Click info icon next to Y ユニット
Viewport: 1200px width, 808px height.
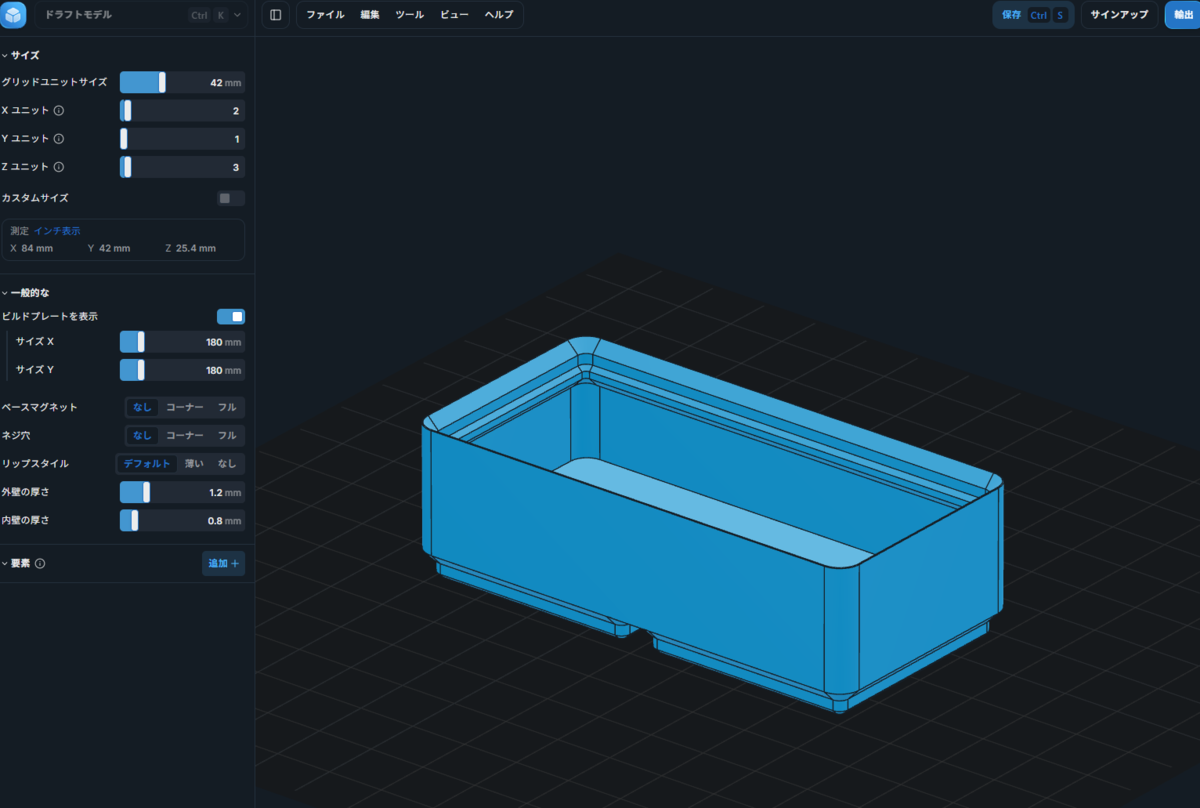[x=59, y=139]
